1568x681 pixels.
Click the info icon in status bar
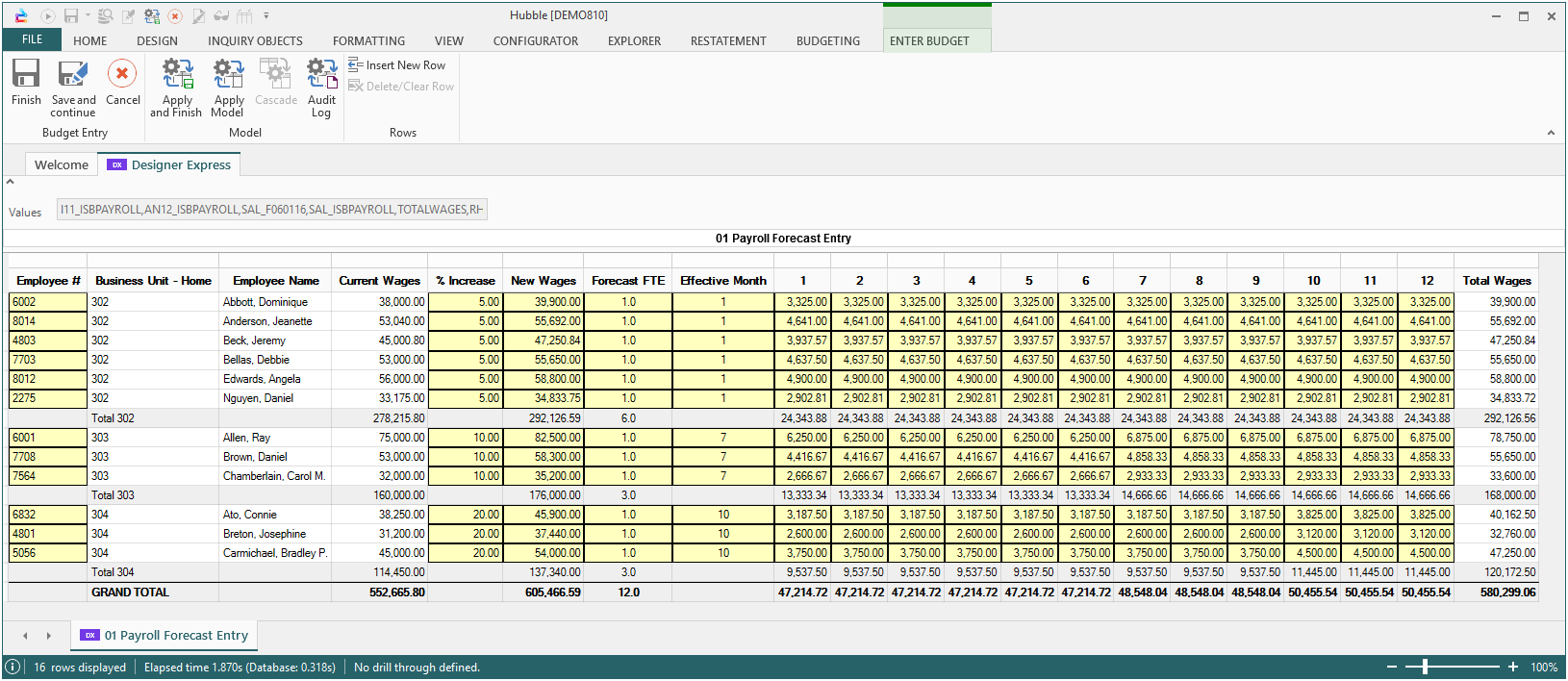coord(13,668)
